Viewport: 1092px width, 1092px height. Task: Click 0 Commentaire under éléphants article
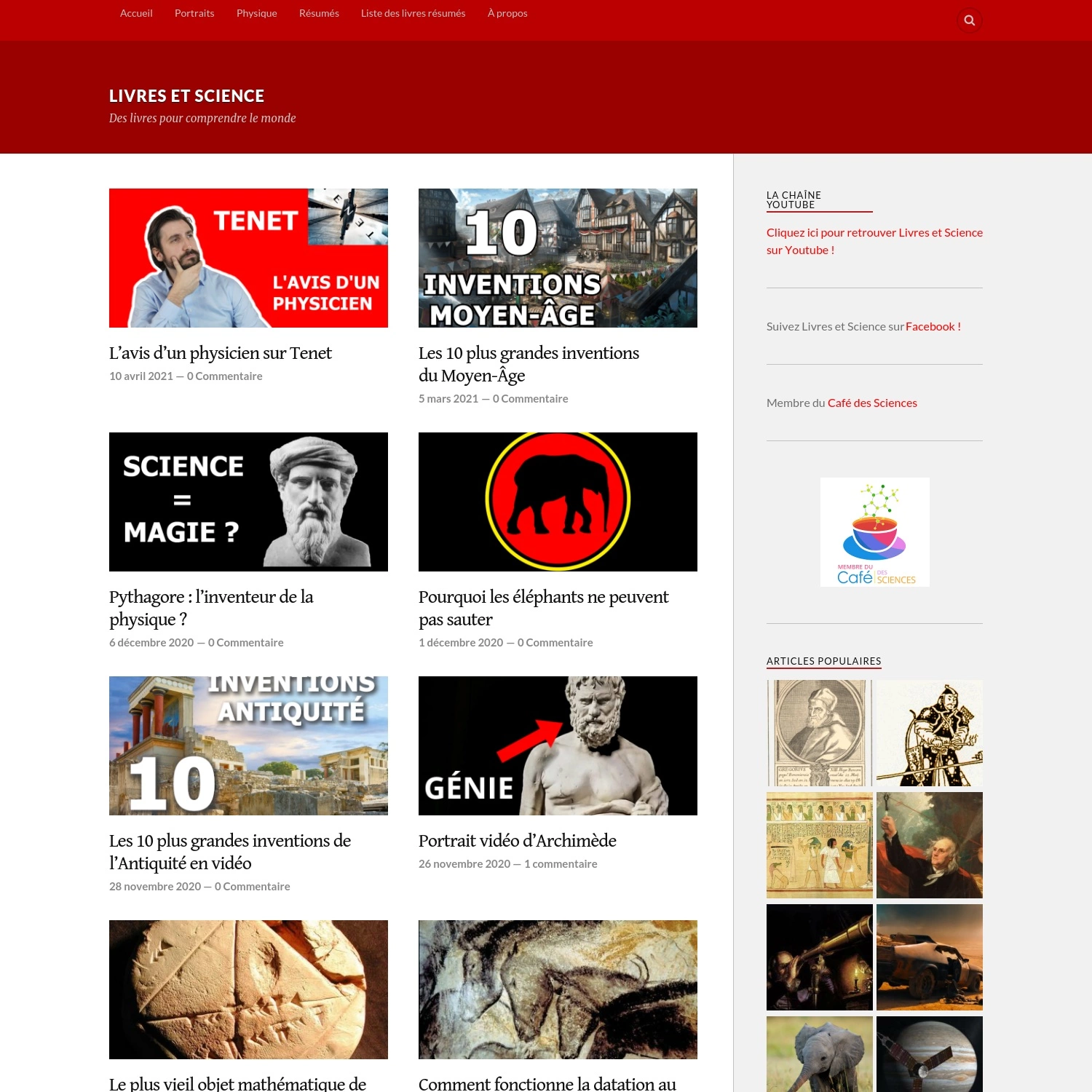[555, 643]
